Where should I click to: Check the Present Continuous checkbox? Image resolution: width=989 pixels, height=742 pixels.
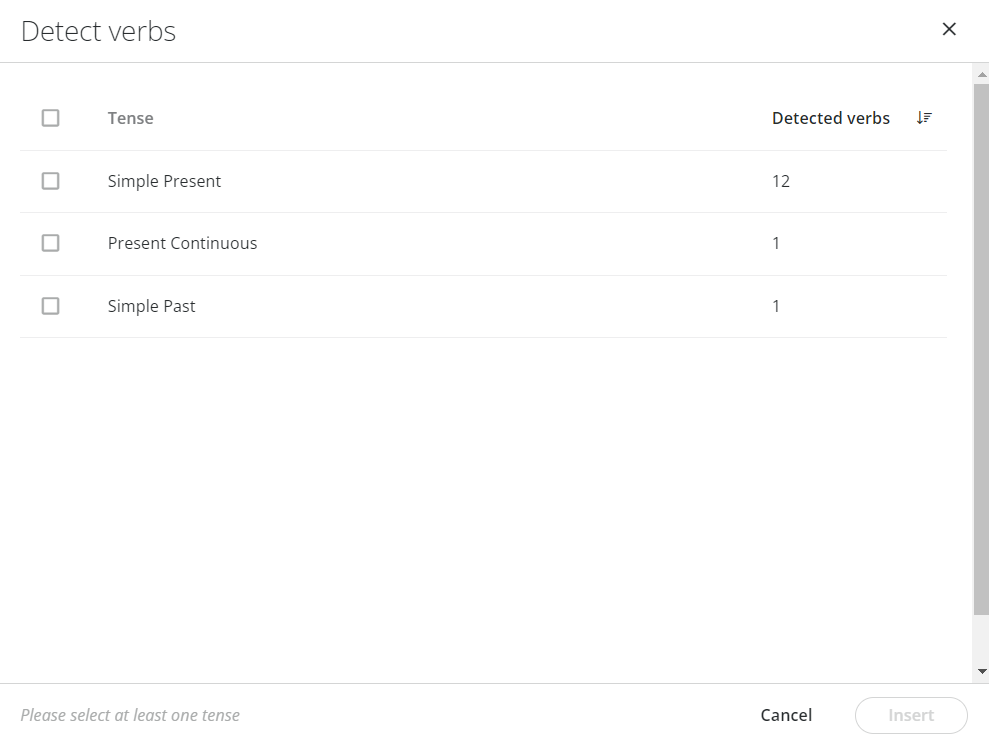coord(50,243)
